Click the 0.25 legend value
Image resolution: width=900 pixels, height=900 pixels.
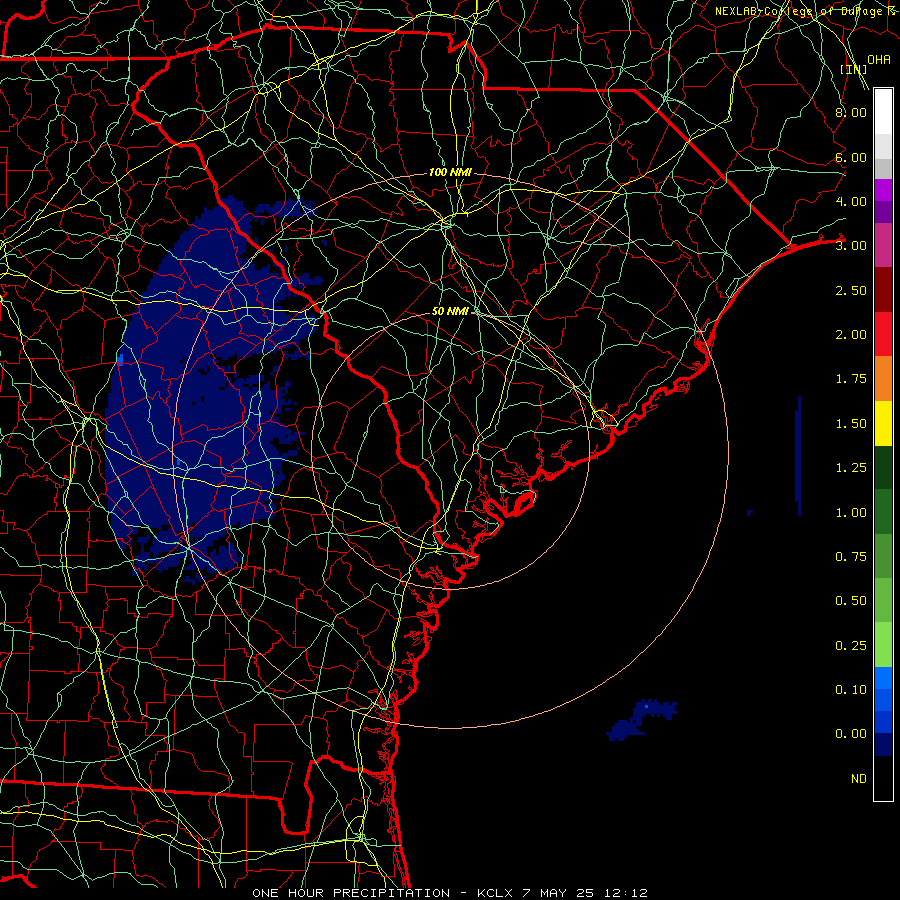(851, 646)
